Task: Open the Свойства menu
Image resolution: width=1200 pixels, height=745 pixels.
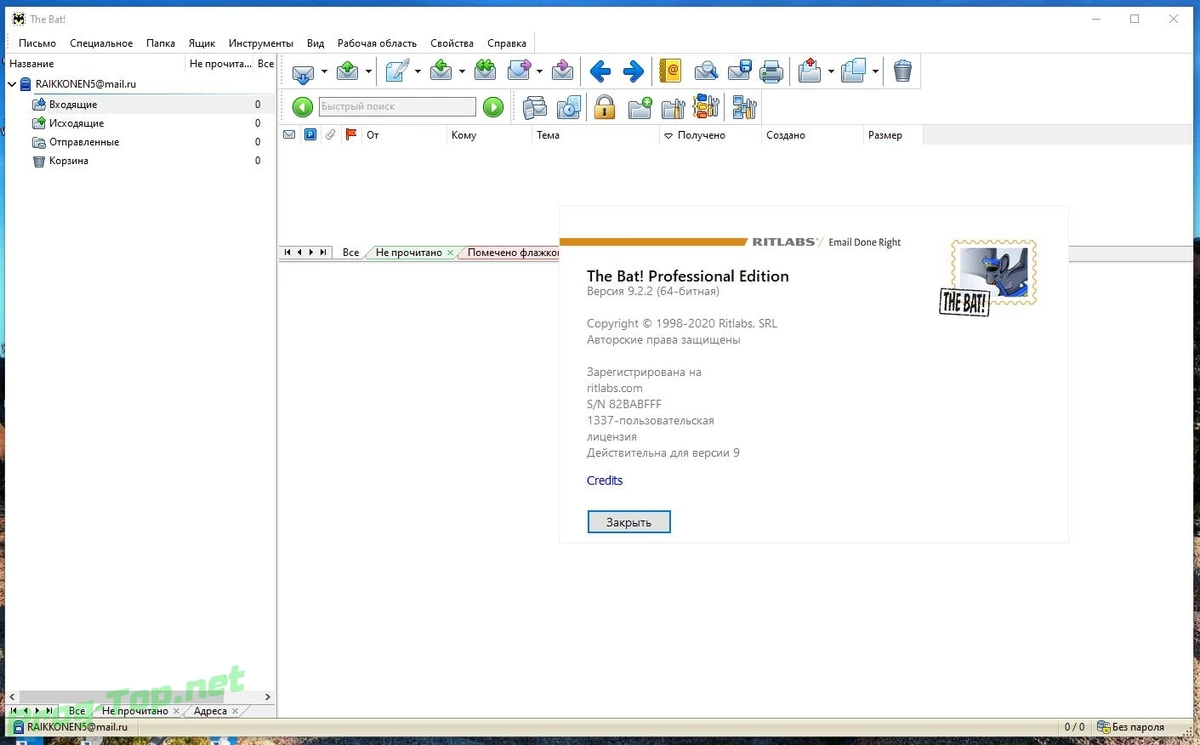Action: [x=452, y=43]
